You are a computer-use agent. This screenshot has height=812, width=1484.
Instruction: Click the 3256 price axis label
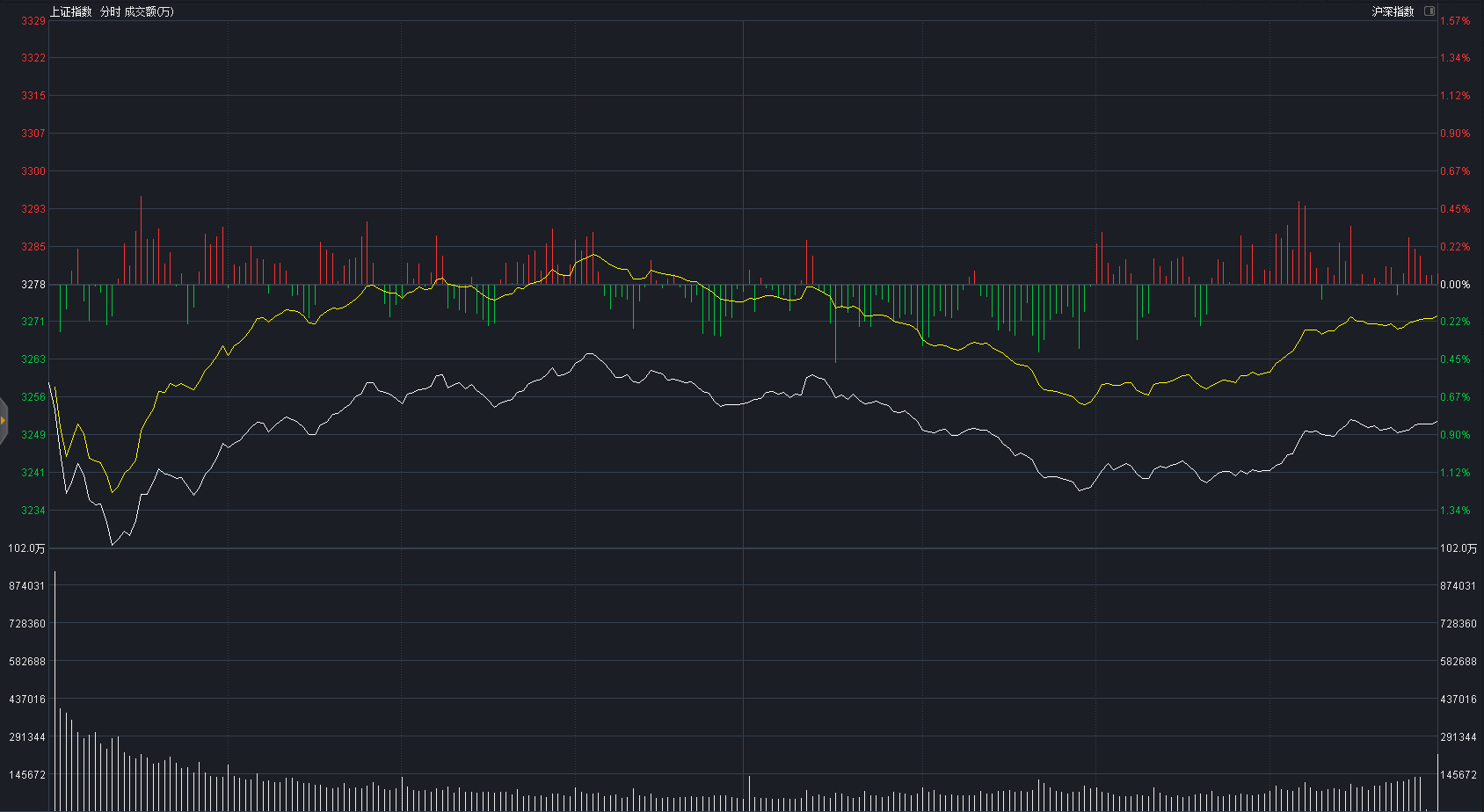coord(33,397)
